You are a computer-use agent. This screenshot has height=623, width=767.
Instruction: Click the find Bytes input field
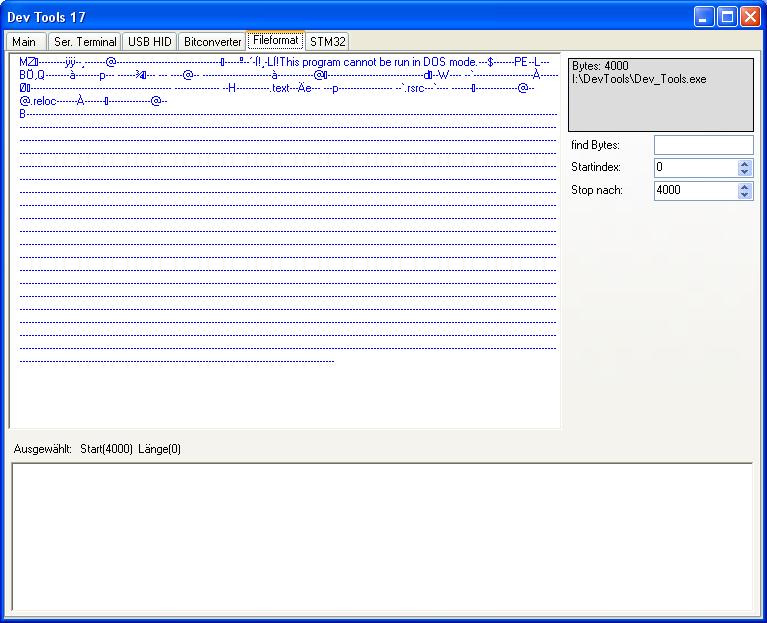703,146
